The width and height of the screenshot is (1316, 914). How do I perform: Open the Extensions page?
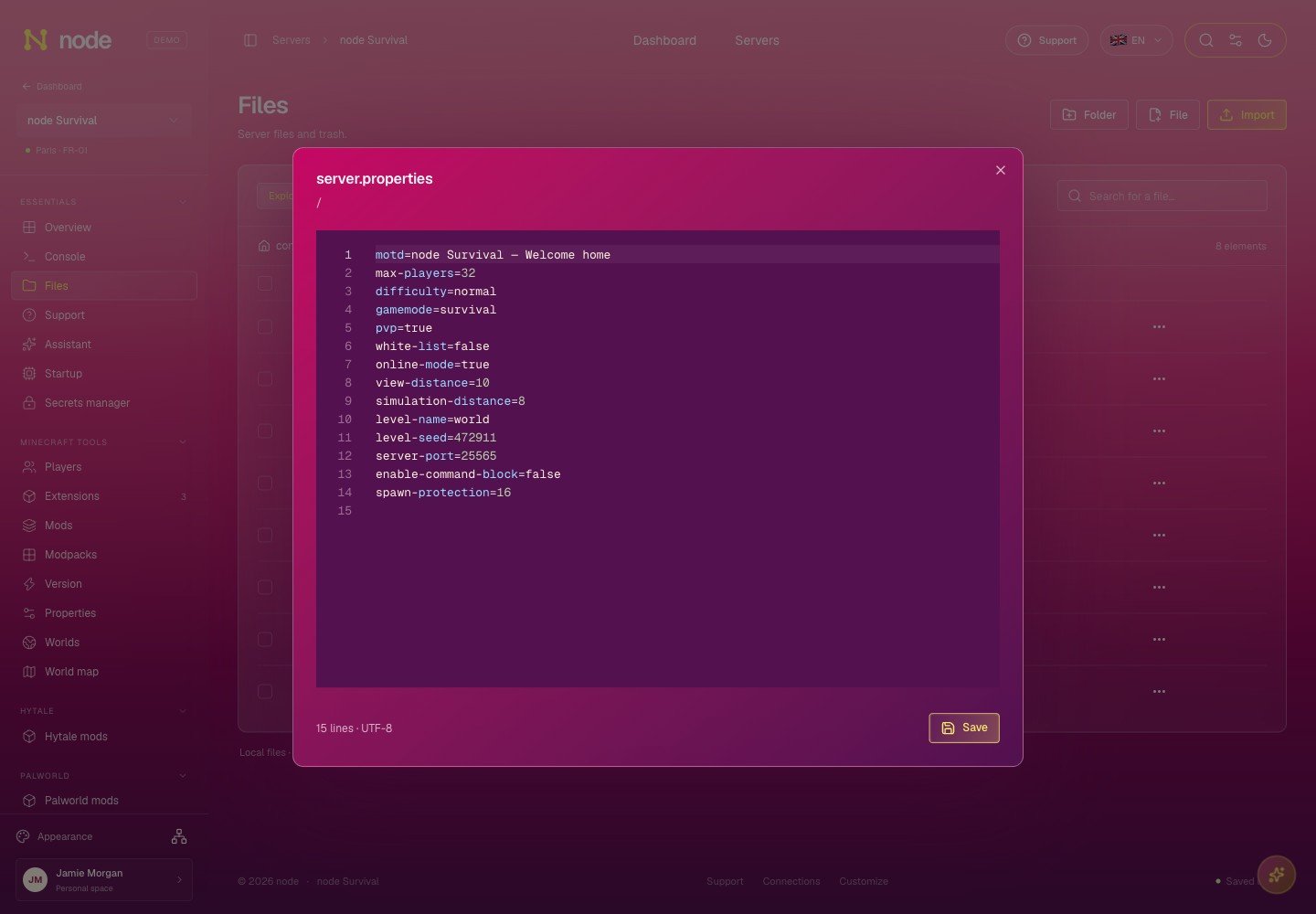104,496
